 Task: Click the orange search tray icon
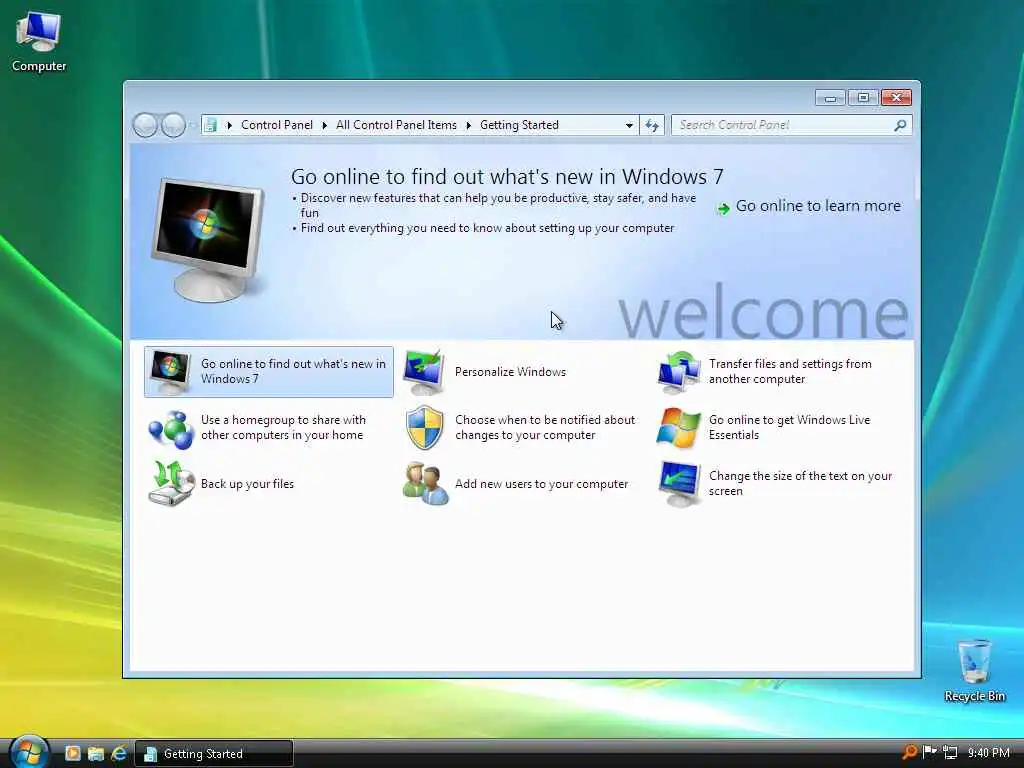(909, 752)
